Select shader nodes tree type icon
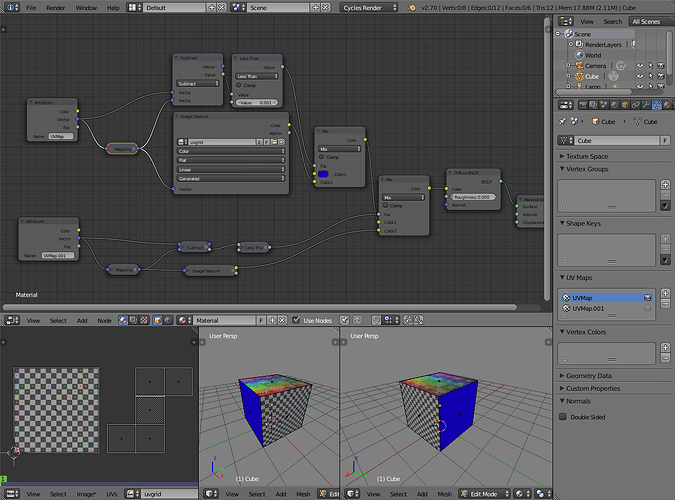 tap(123, 320)
